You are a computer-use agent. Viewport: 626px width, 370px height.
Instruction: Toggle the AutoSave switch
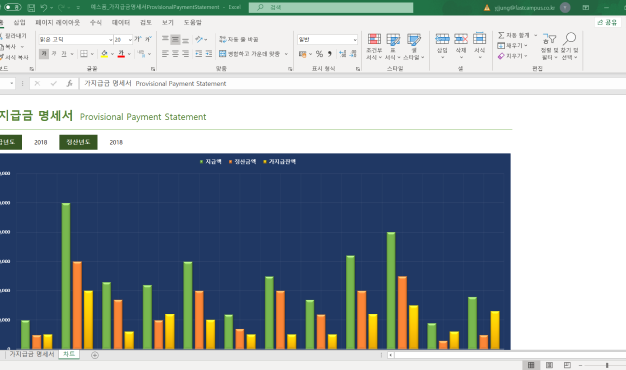pyautogui.click(x=13, y=7)
